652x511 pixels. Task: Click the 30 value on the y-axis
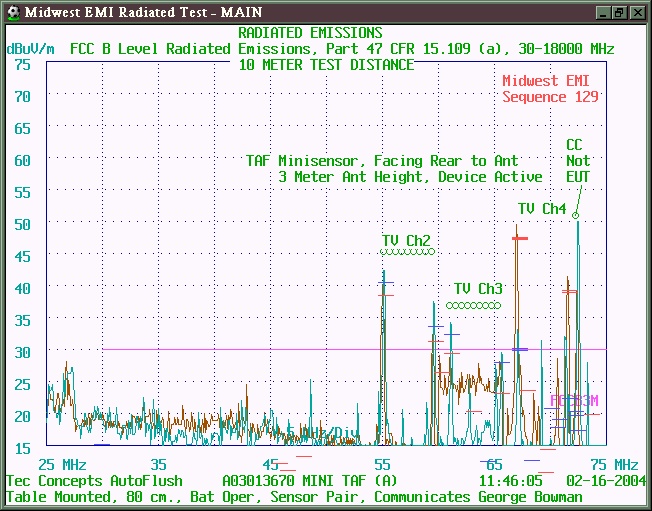[x=22, y=352]
